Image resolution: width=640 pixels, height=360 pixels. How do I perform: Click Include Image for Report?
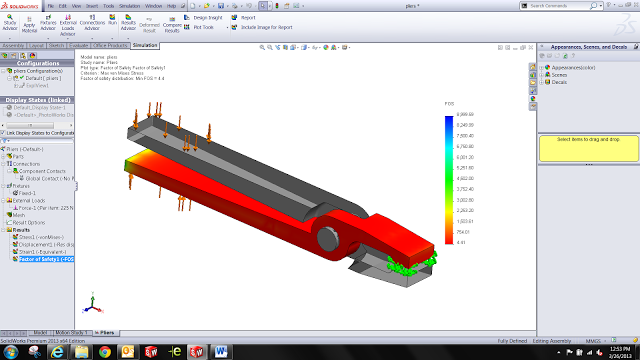click(x=262, y=27)
